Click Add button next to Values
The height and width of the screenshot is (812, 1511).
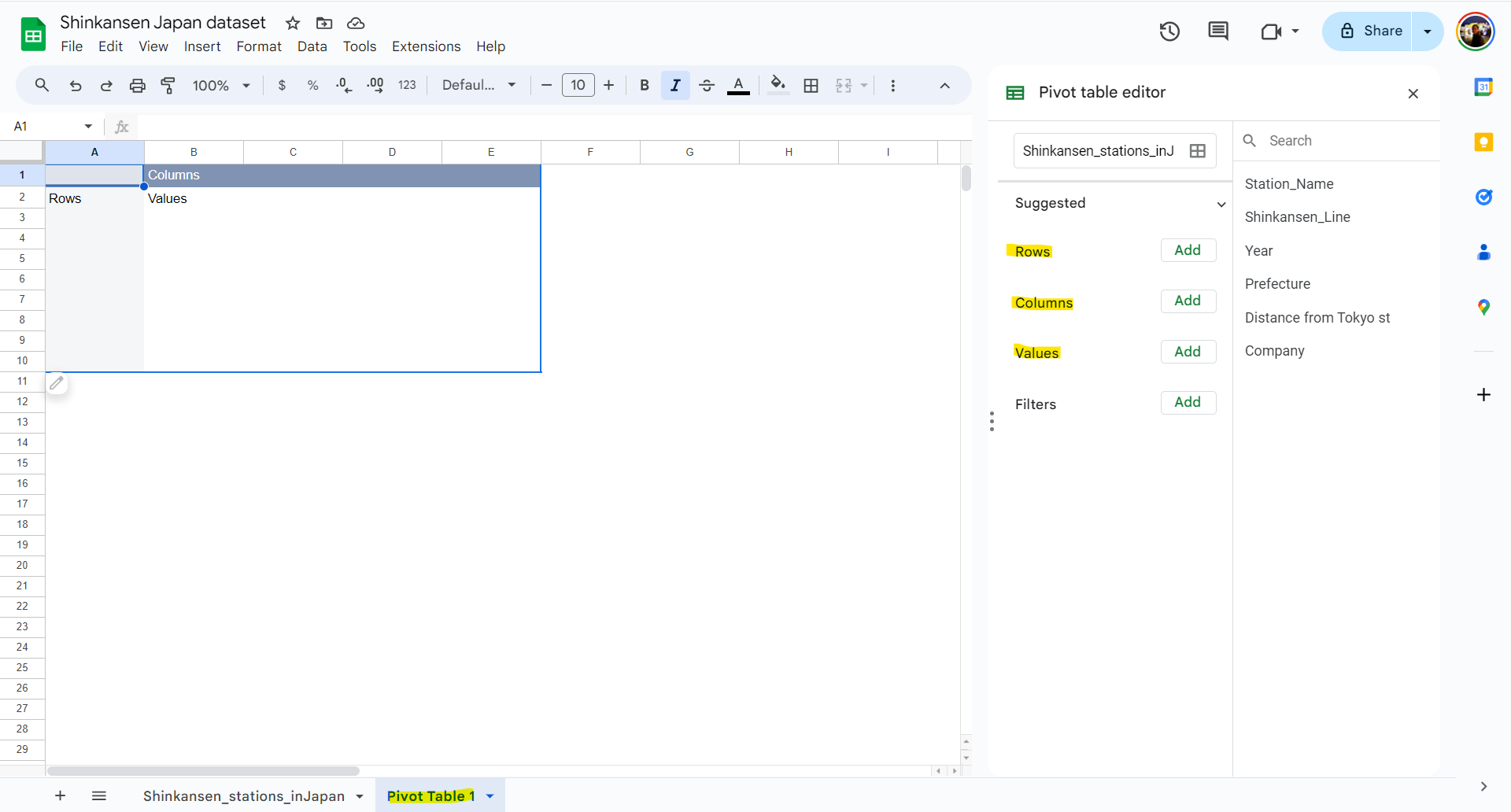pos(1188,352)
